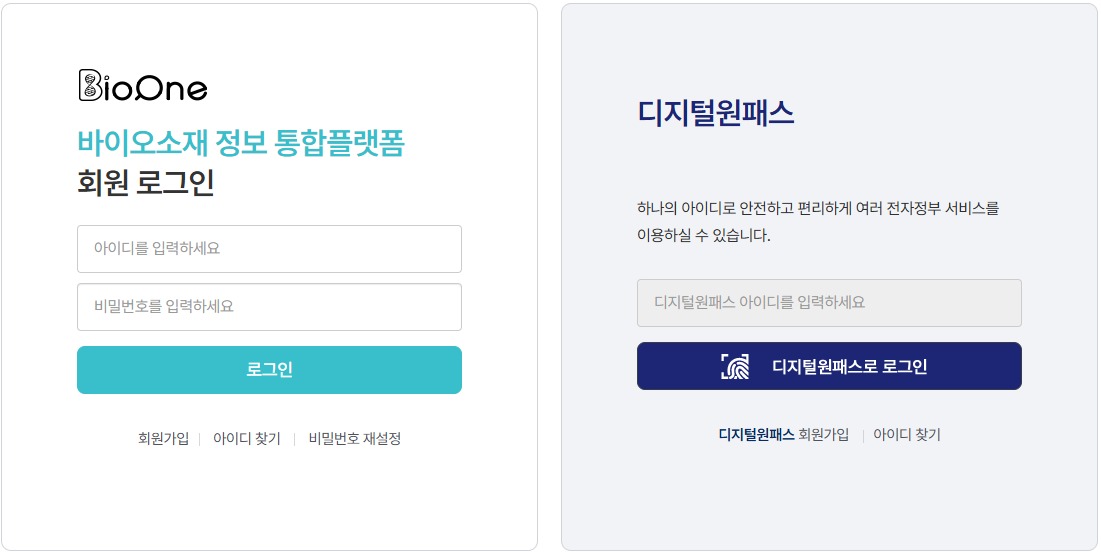Open 아이디 찾기 in the 디지털원패스 panel
The height and width of the screenshot is (552, 1101).
907,435
